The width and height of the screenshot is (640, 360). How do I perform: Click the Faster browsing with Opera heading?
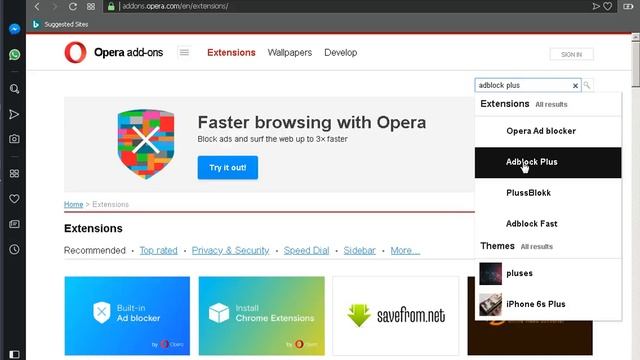(x=312, y=122)
